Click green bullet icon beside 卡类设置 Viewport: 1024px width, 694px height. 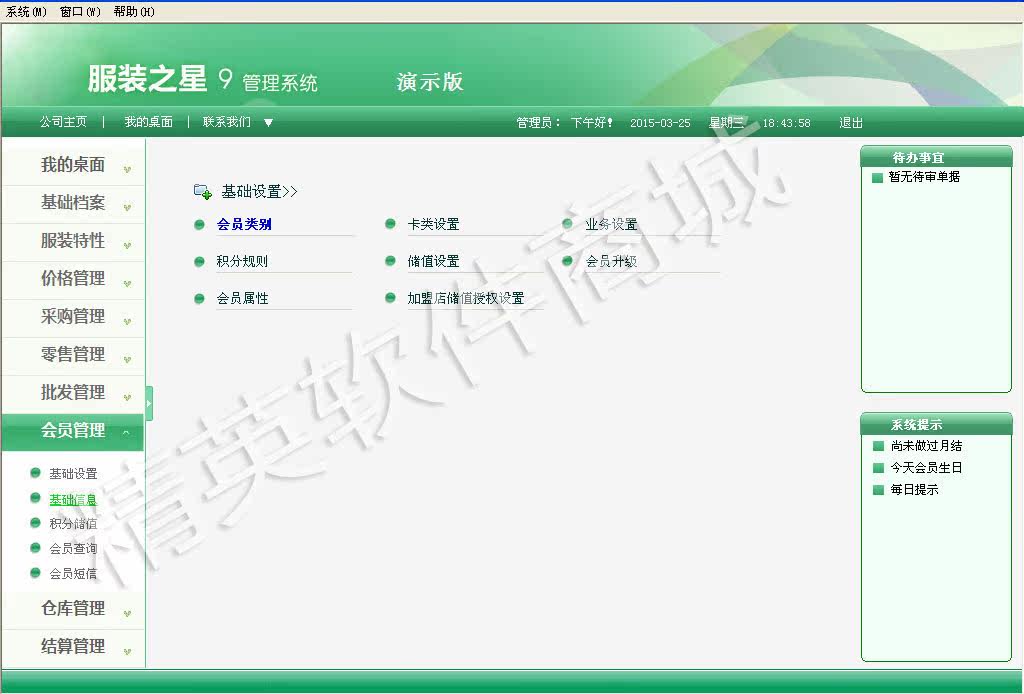391,224
